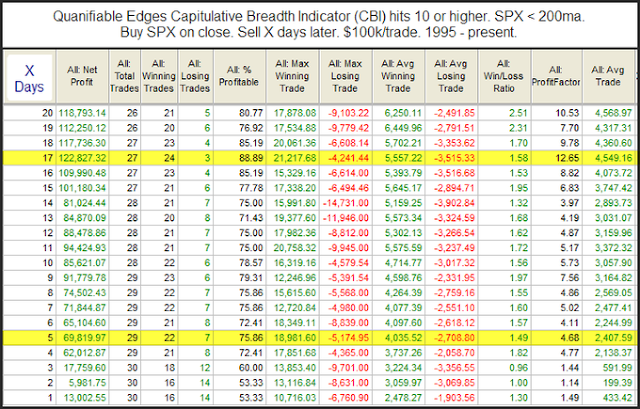Click net profit value 112,250.12

pos(82,128)
